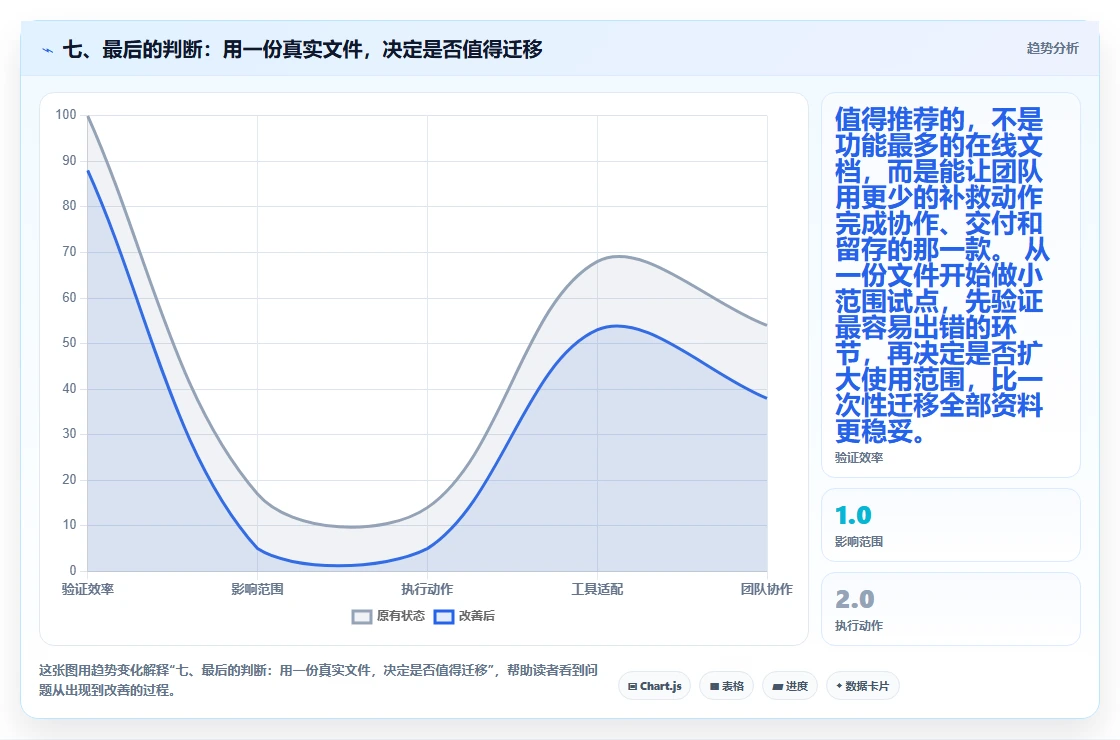Image resolution: width=1120 pixels, height=740 pixels.
Task: Click the diamond icon in 数据卡片 chip
Action: 839,686
